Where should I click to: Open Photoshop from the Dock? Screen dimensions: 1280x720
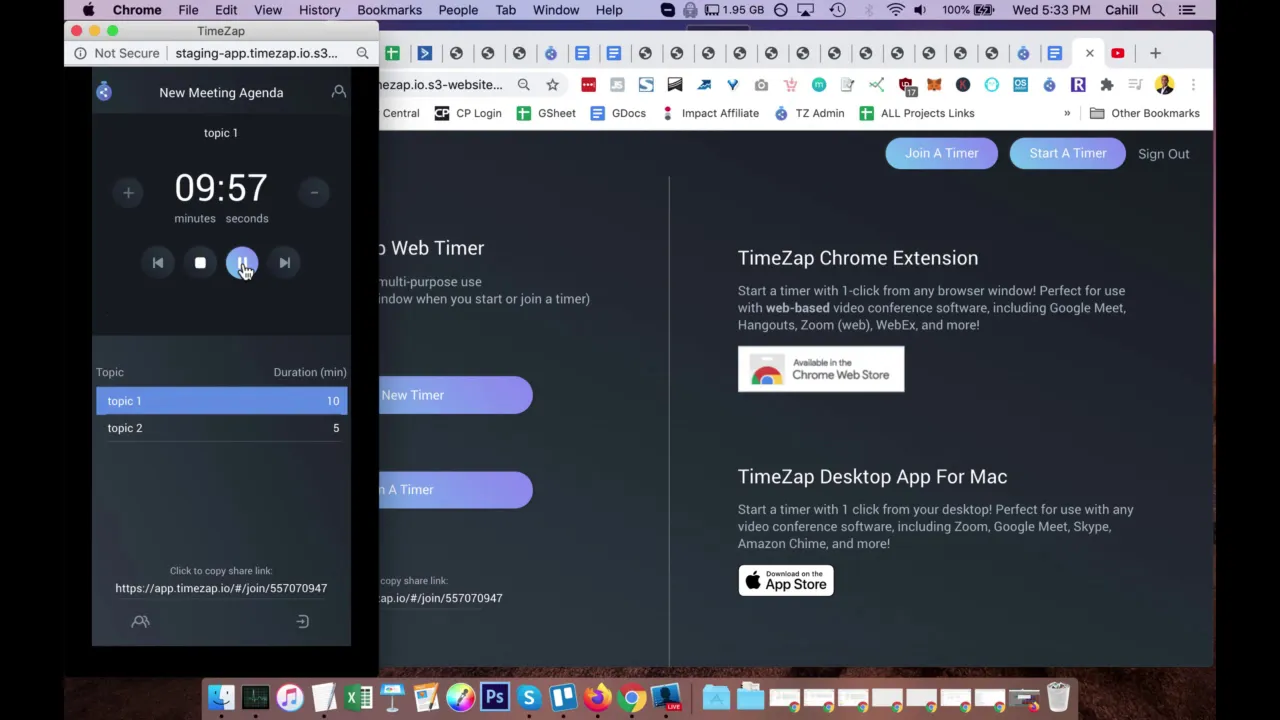(495, 697)
